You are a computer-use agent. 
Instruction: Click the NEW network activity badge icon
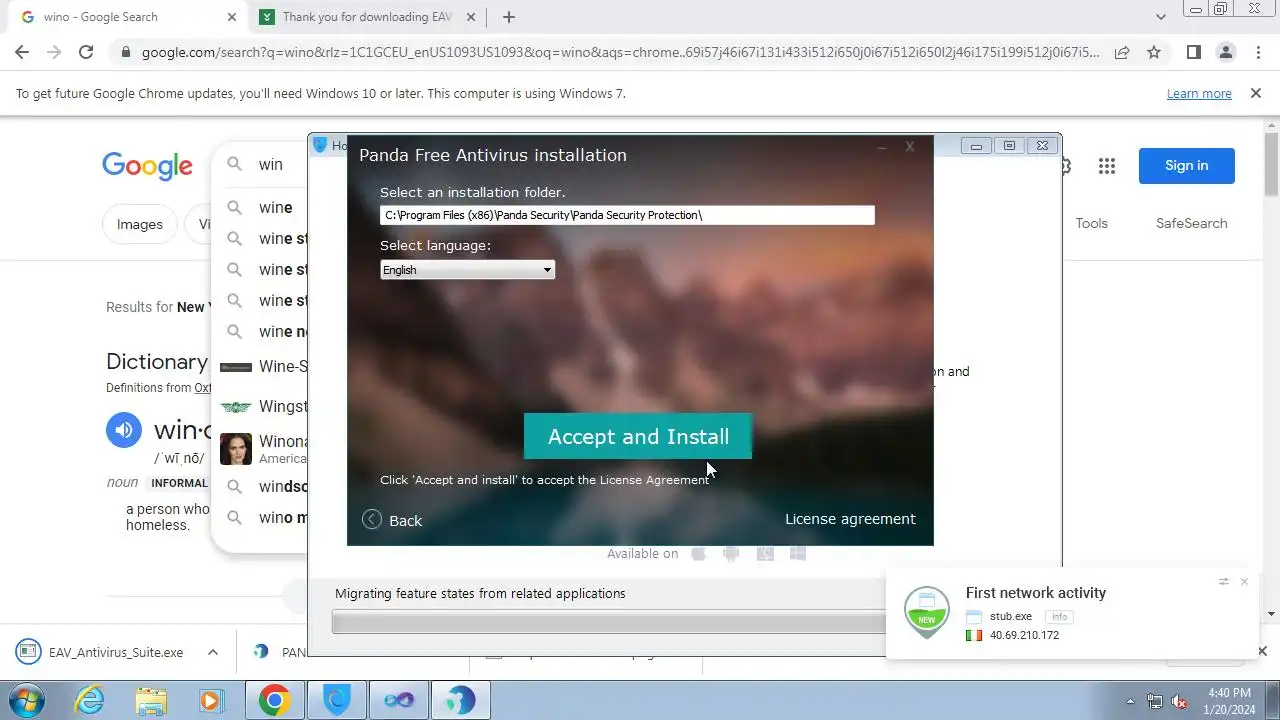tap(927, 612)
